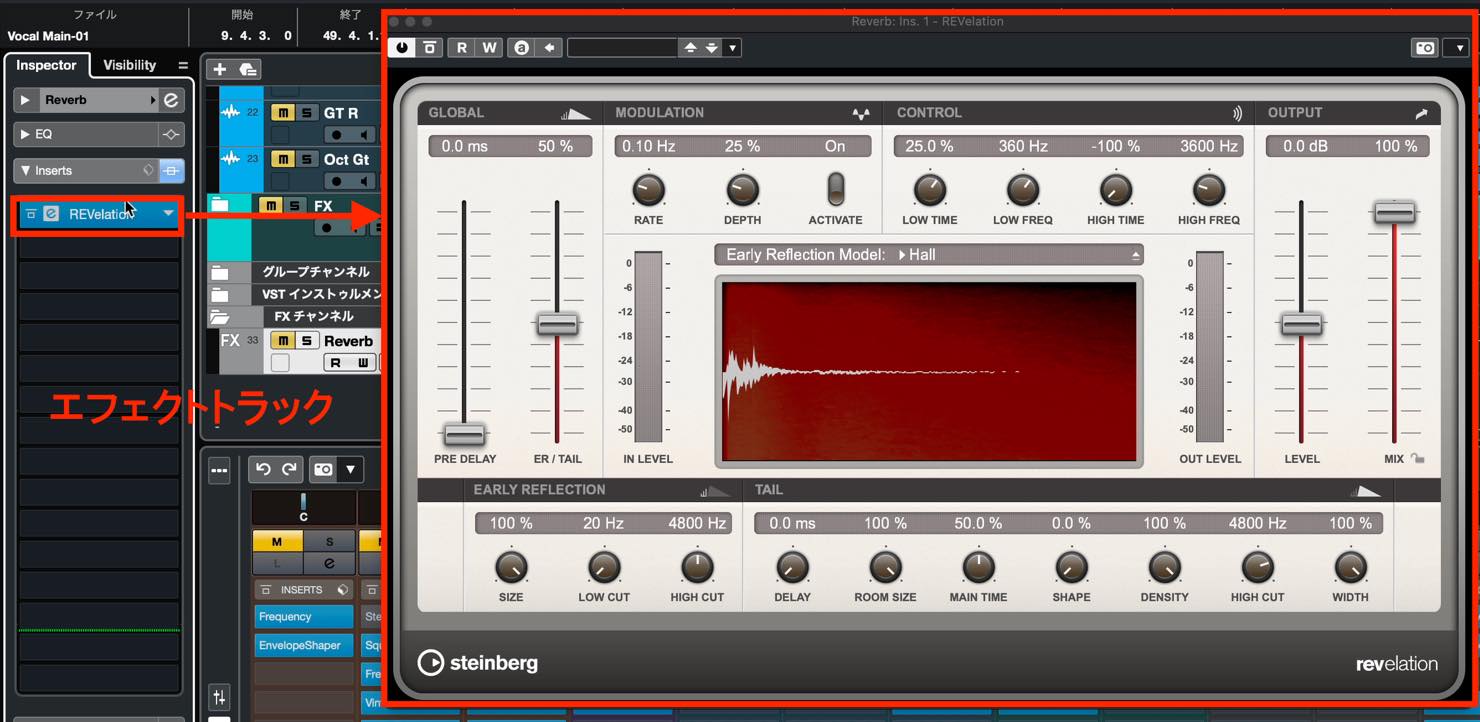Click the undo arrow in the MixConsole
Viewport: 1480px width, 722px height.
(x=263, y=469)
